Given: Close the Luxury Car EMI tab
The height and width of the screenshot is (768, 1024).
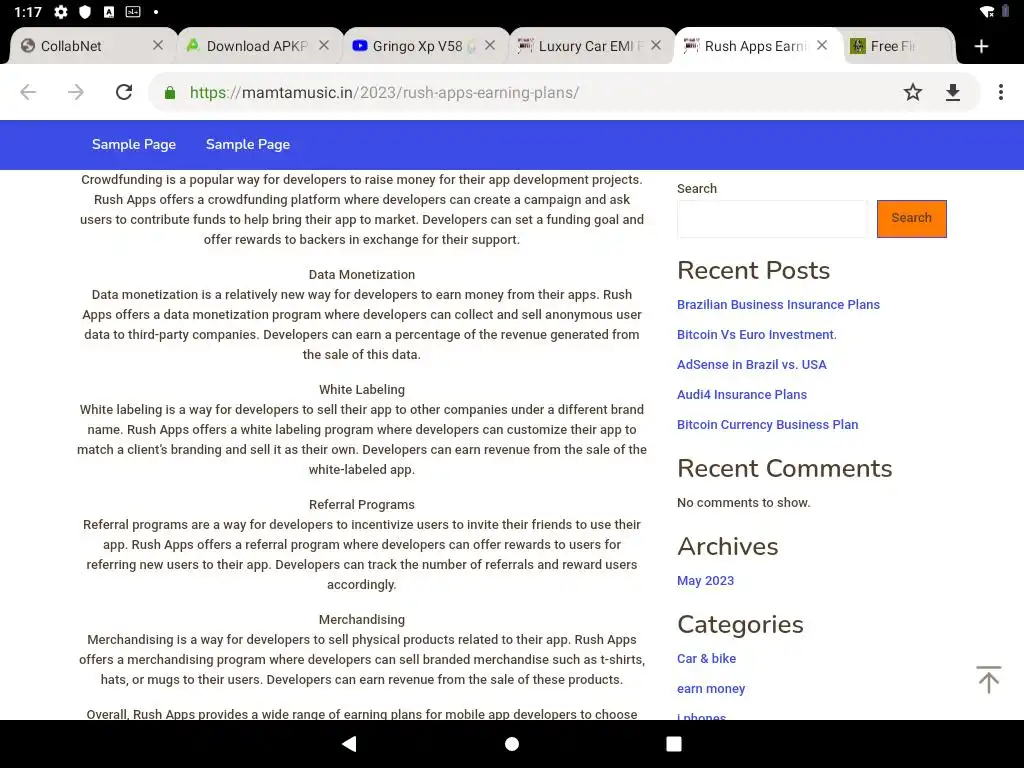Looking at the screenshot, I should click(656, 45).
